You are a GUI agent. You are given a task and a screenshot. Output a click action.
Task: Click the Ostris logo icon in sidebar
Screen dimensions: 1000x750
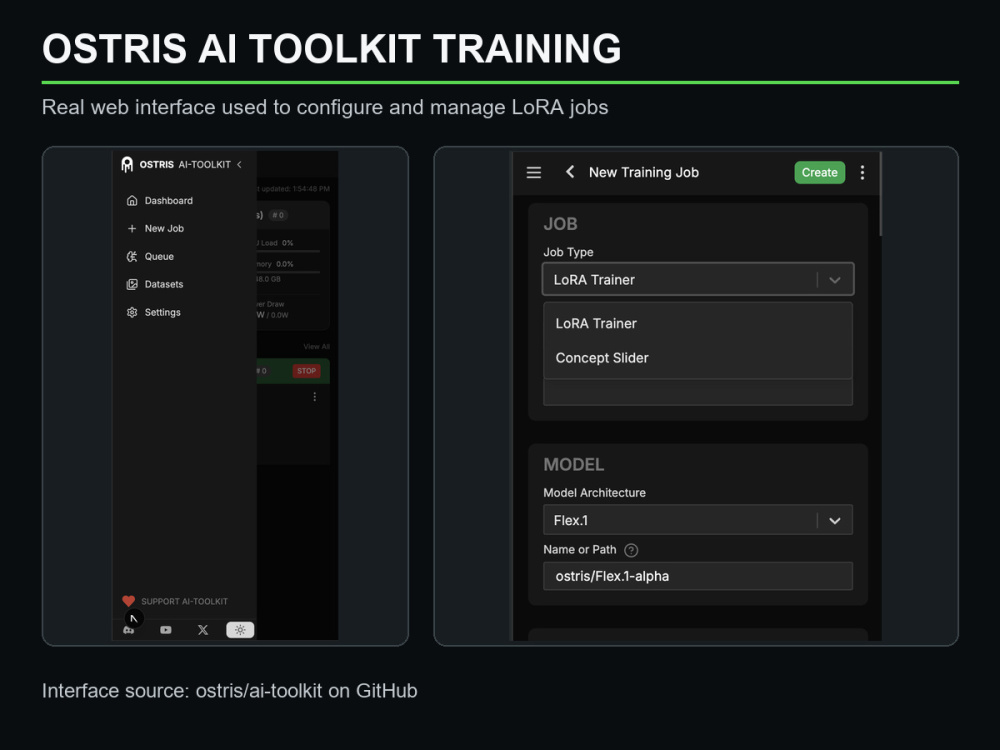(x=127, y=165)
